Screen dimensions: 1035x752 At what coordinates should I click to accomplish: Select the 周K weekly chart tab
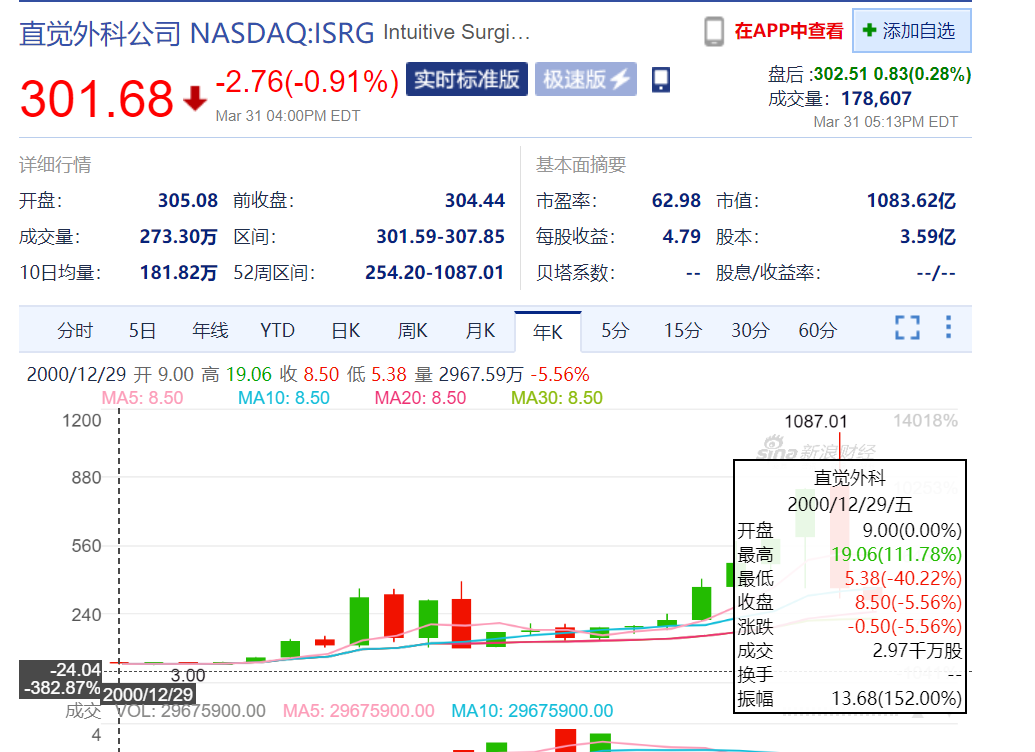tap(411, 329)
